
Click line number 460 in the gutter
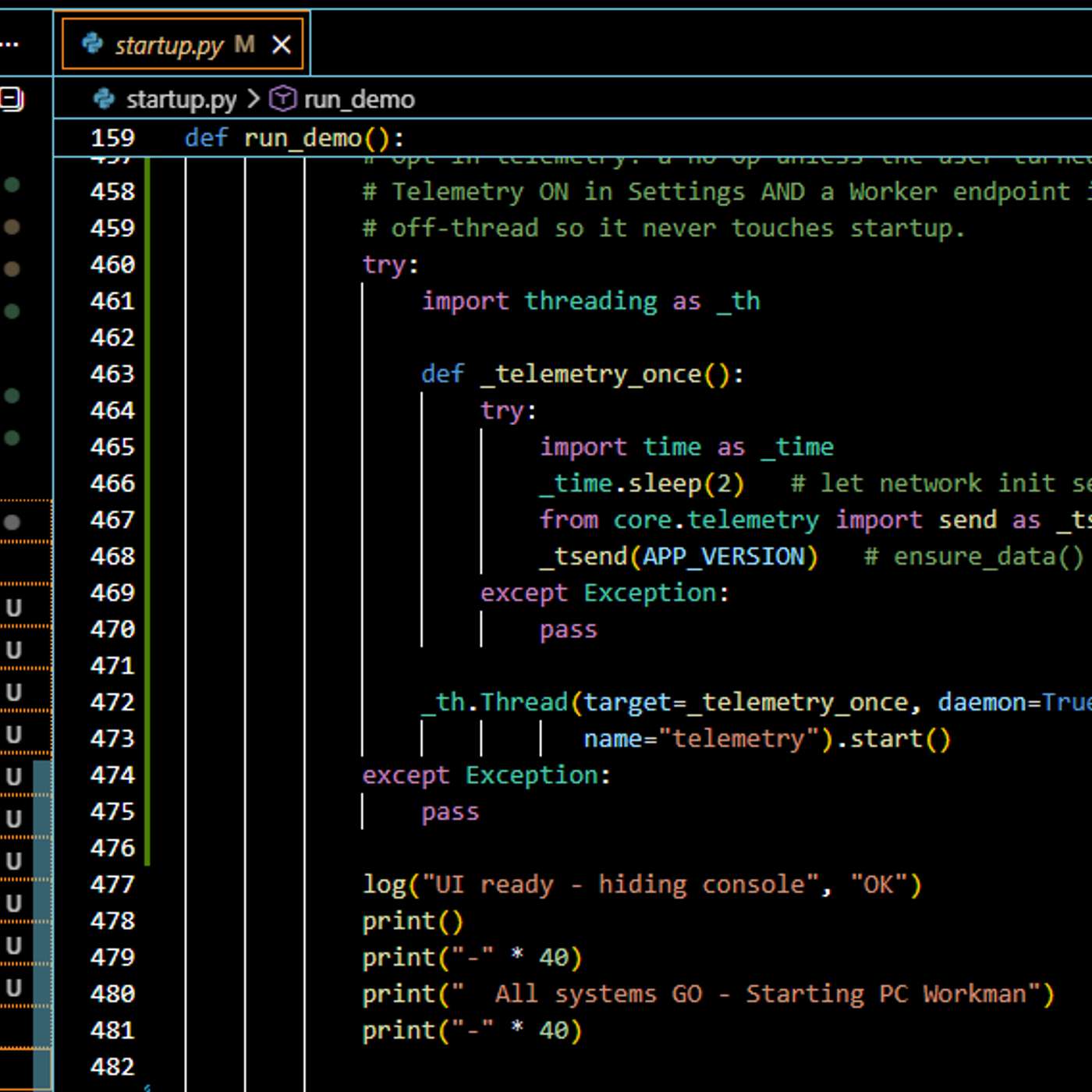click(x=112, y=264)
